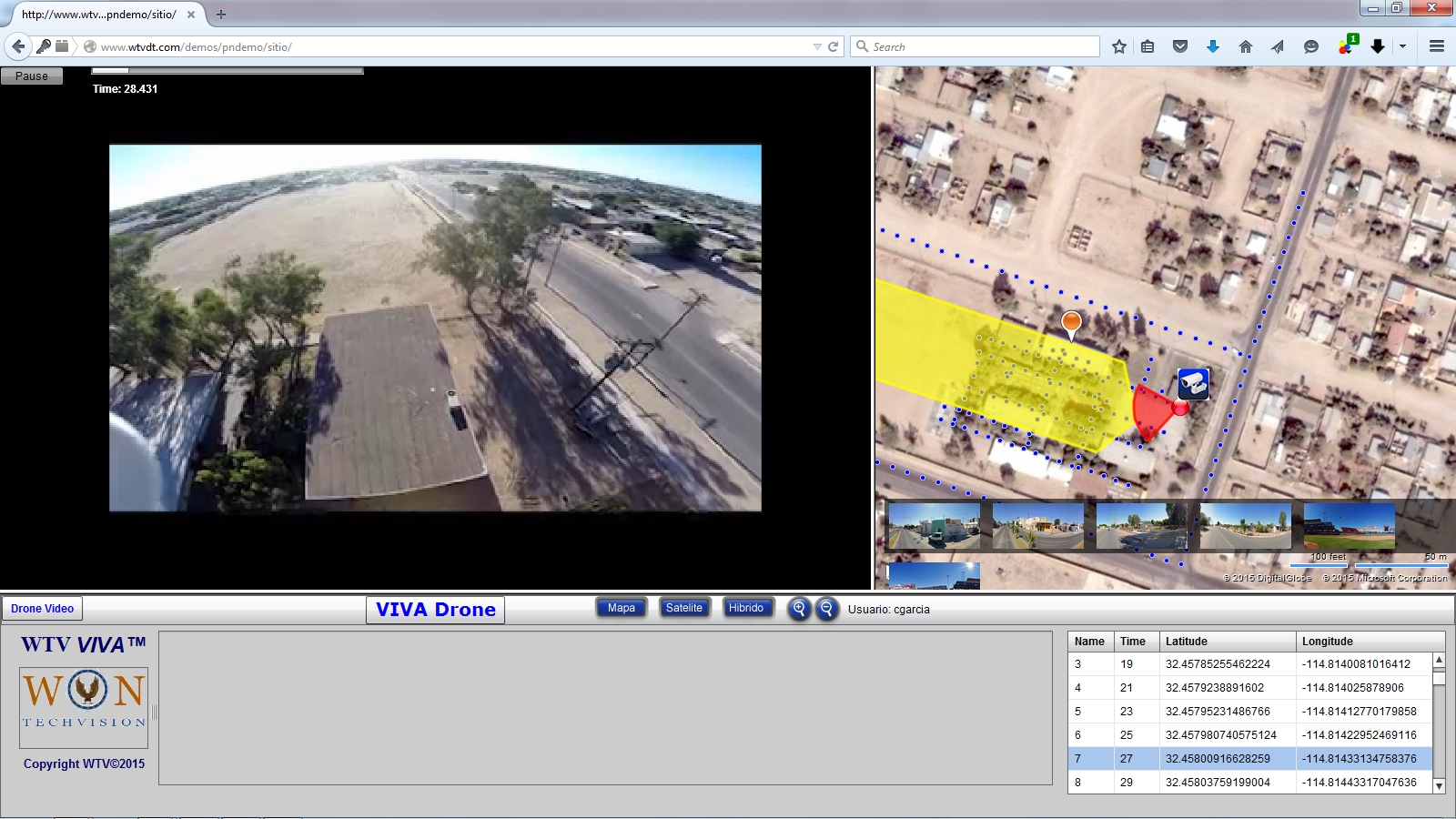The image size is (1456, 819).
Task: Open the stadium field thumbnail
Action: (x=1349, y=526)
